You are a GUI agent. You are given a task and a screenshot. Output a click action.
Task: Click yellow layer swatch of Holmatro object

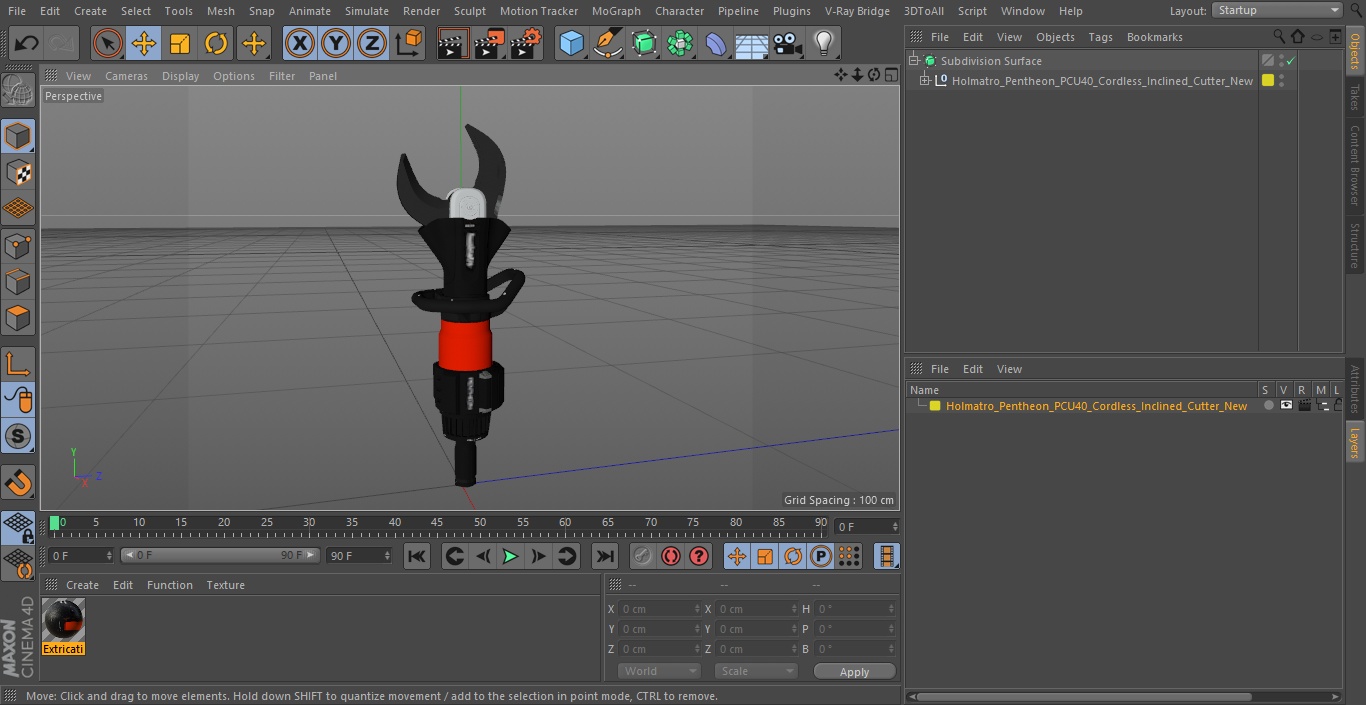pos(1268,81)
